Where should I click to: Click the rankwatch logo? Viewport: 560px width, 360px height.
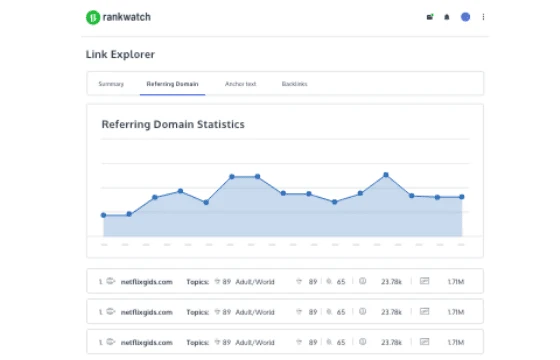[118, 17]
